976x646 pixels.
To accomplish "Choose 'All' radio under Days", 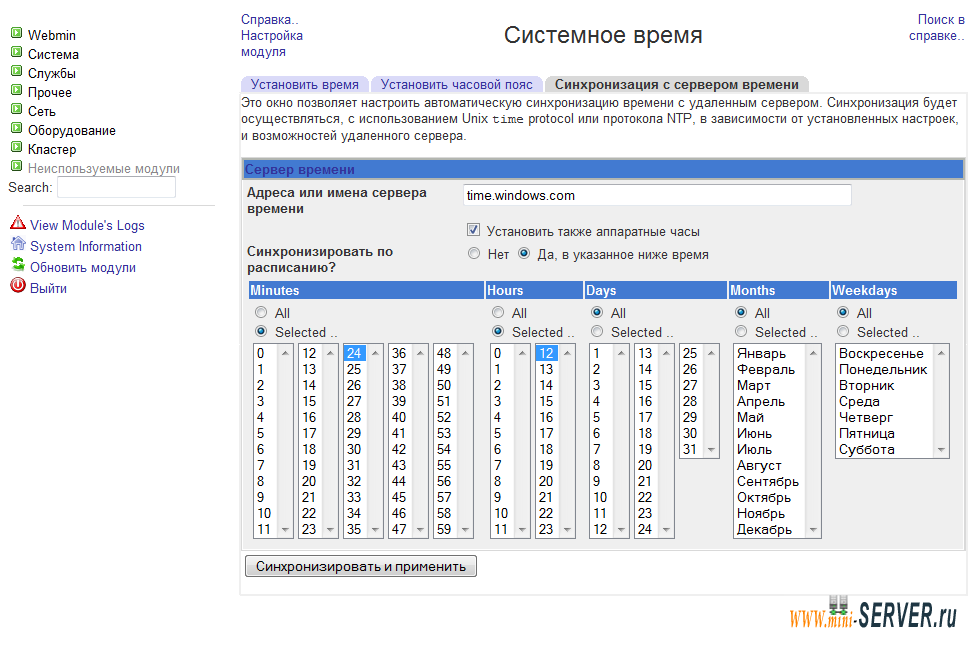I will point(597,312).
